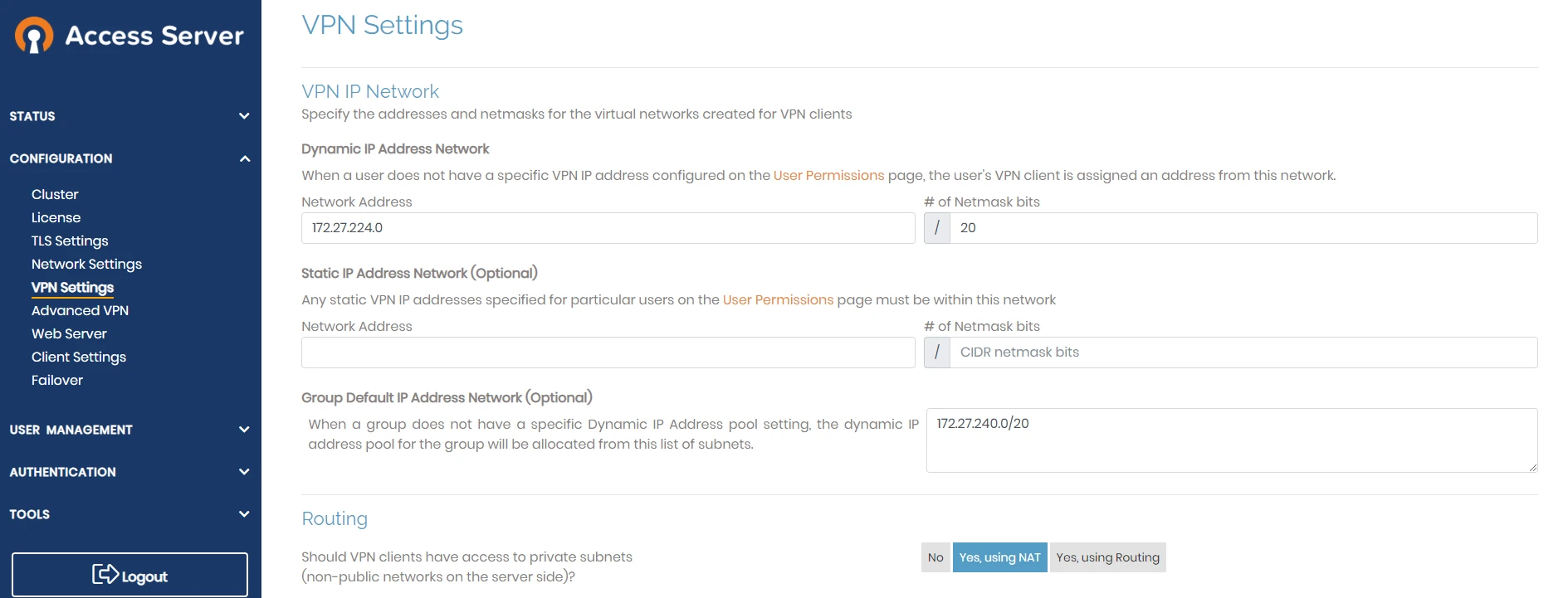The height and width of the screenshot is (598, 1568).
Task: Click the Logout arrow icon
Action: (x=105, y=574)
